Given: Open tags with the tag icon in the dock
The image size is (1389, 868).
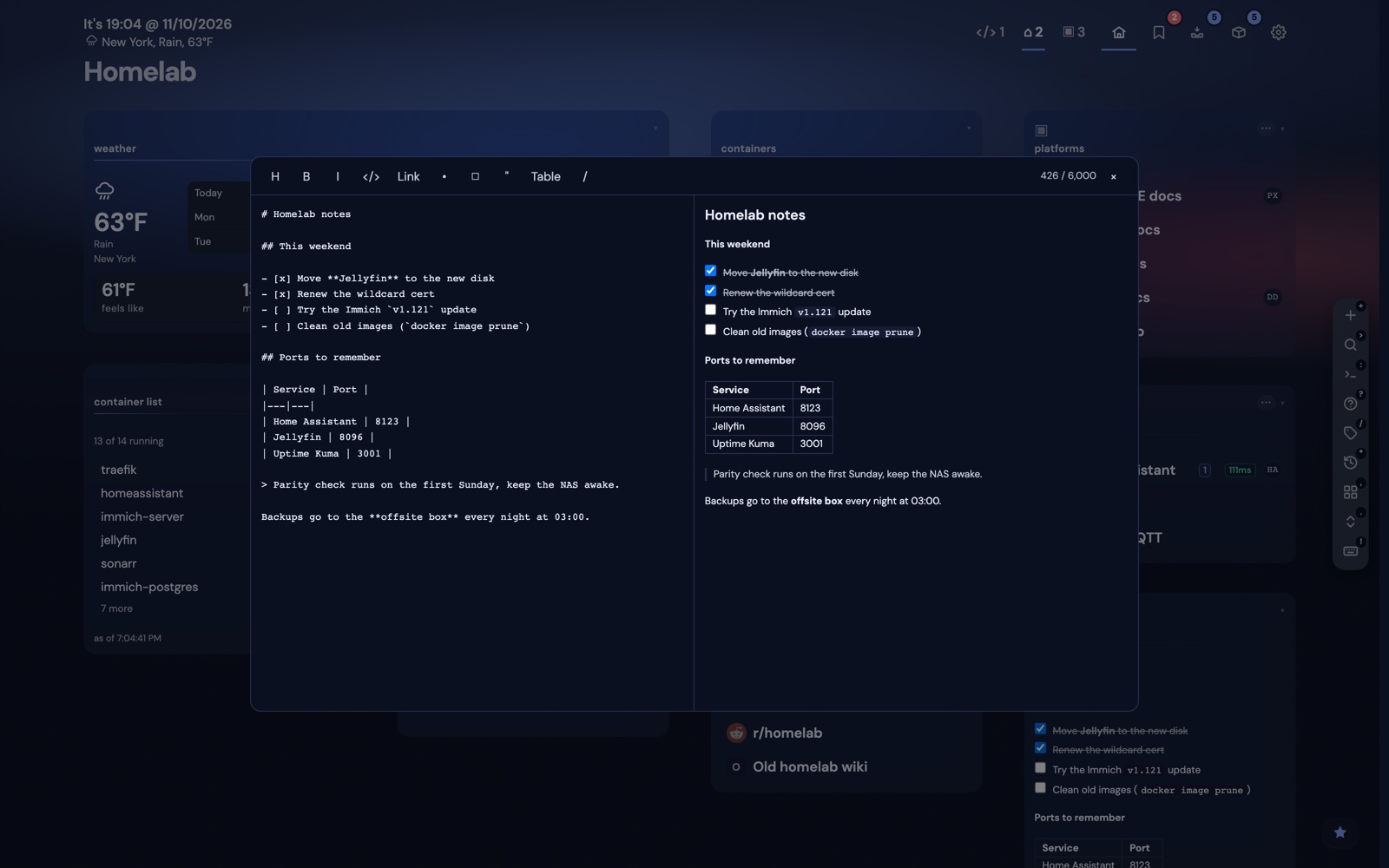Looking at the screenshot, I should point(1351,433).
